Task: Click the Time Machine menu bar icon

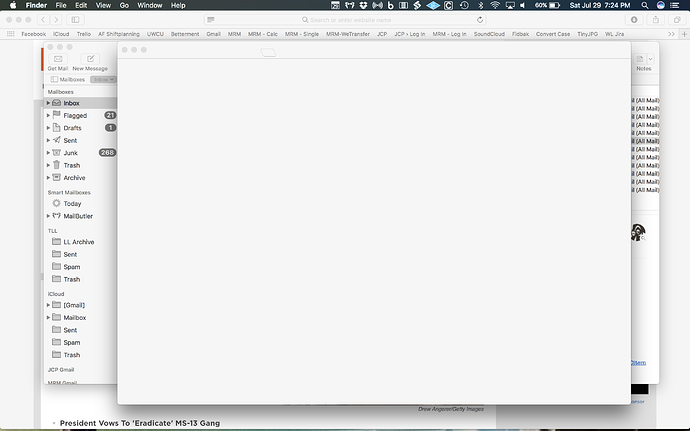Action: point(464,5)
